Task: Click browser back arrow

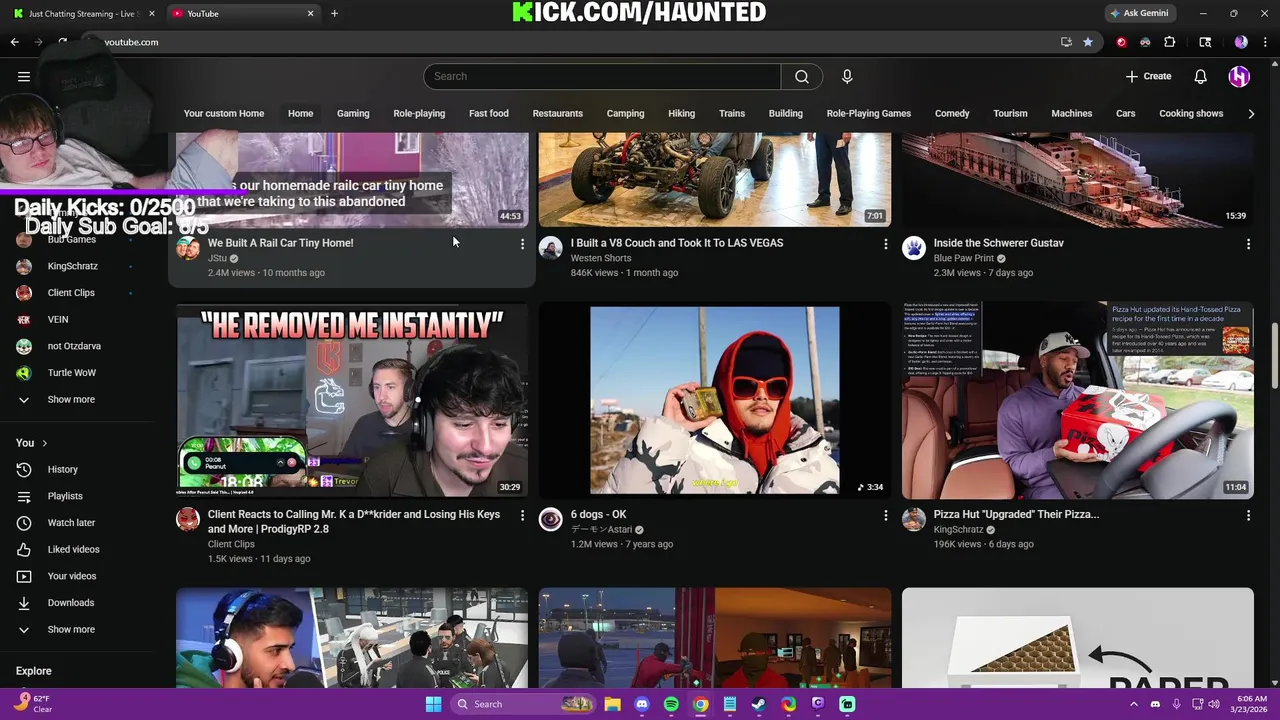Action: point(15,42)
